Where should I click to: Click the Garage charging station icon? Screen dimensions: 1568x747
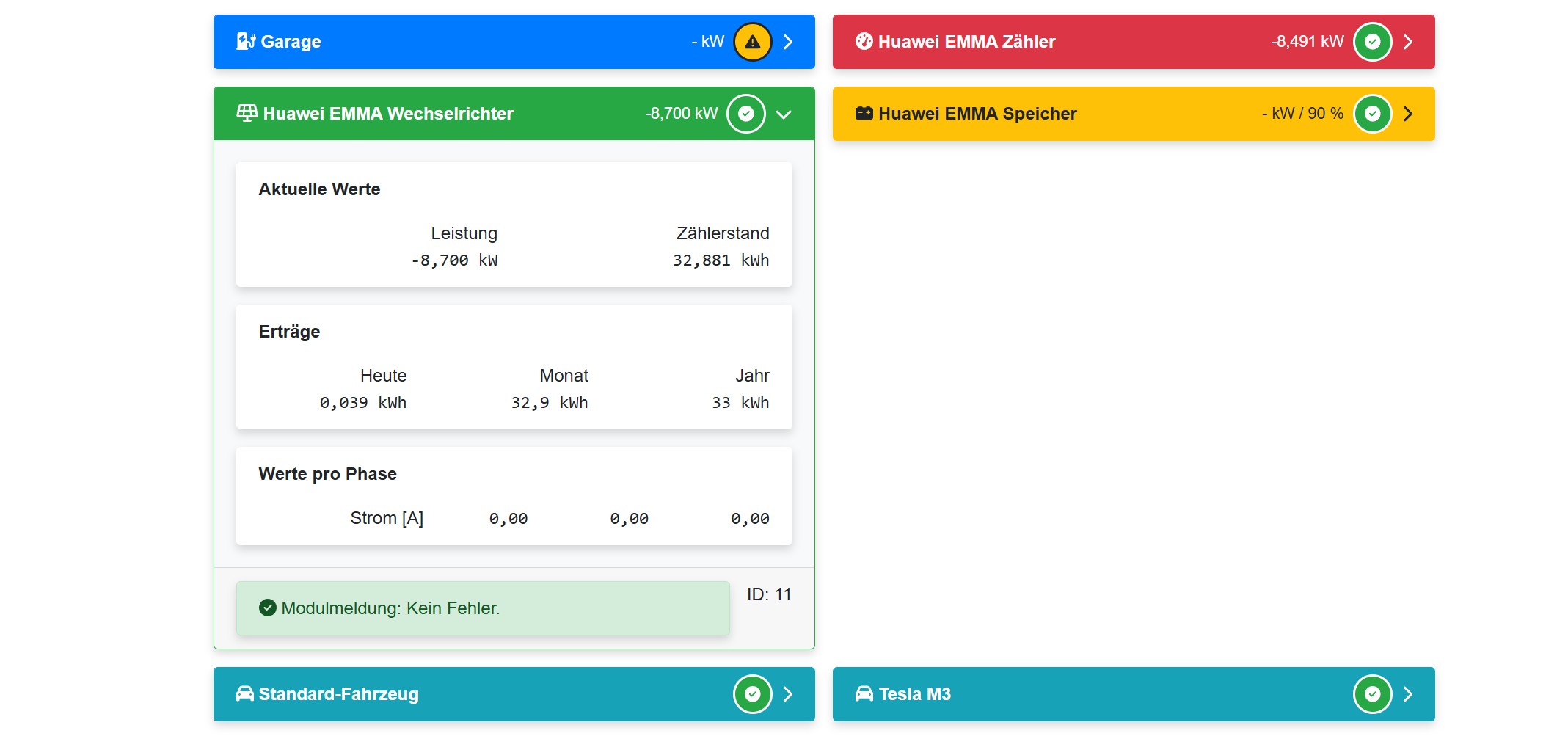point(246,42)
